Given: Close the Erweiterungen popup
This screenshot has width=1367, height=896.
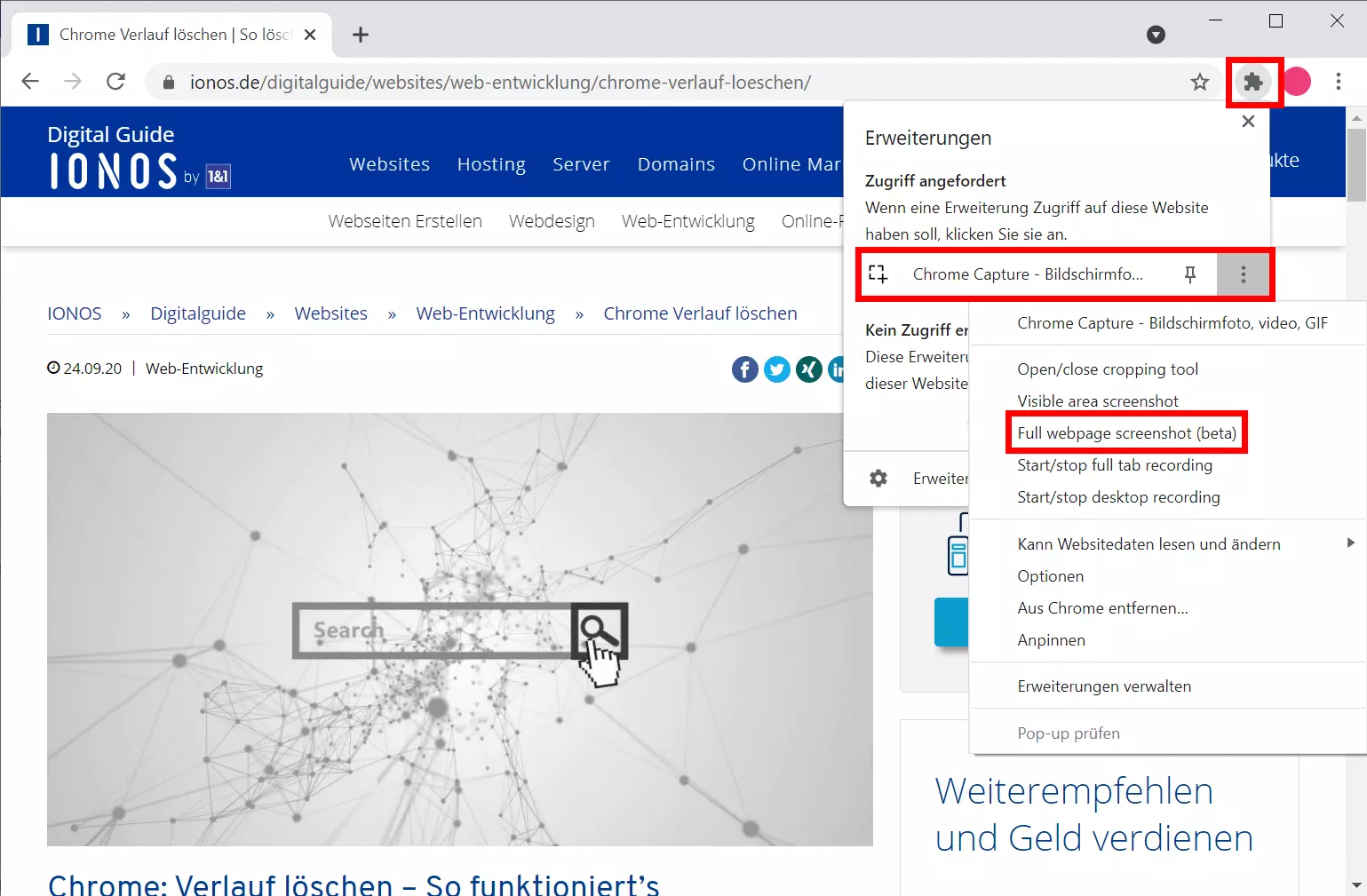Looking at the screenshot, I should 1248,121.
